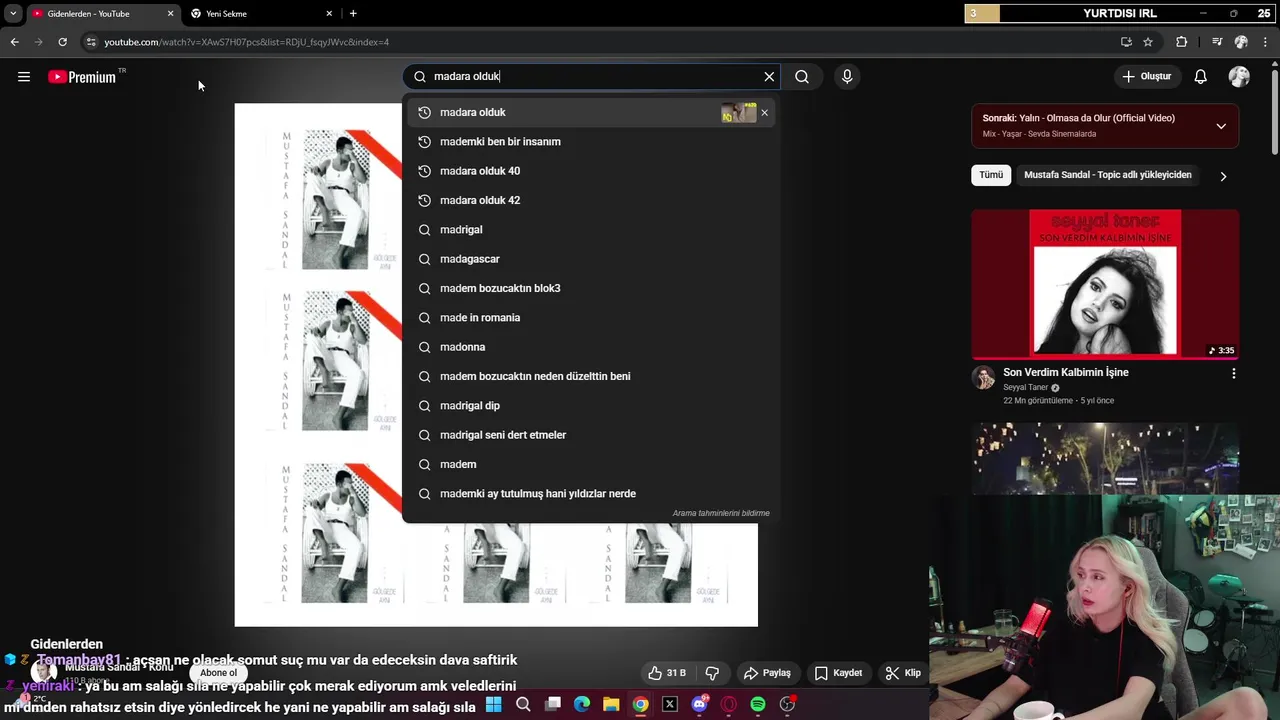Select the plain 'madem' suggestion
1280x720 pixels.
591,464
